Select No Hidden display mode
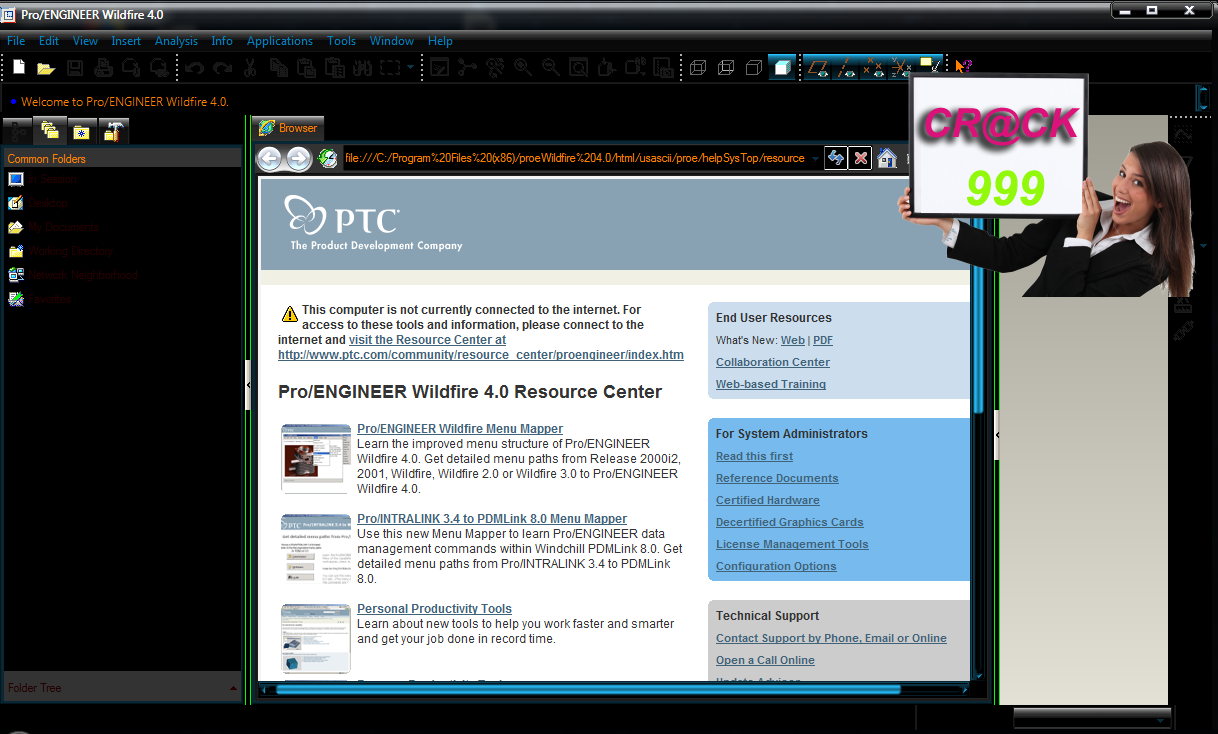This screenshot has height=734, width=1218. click(x=754, y=68)
